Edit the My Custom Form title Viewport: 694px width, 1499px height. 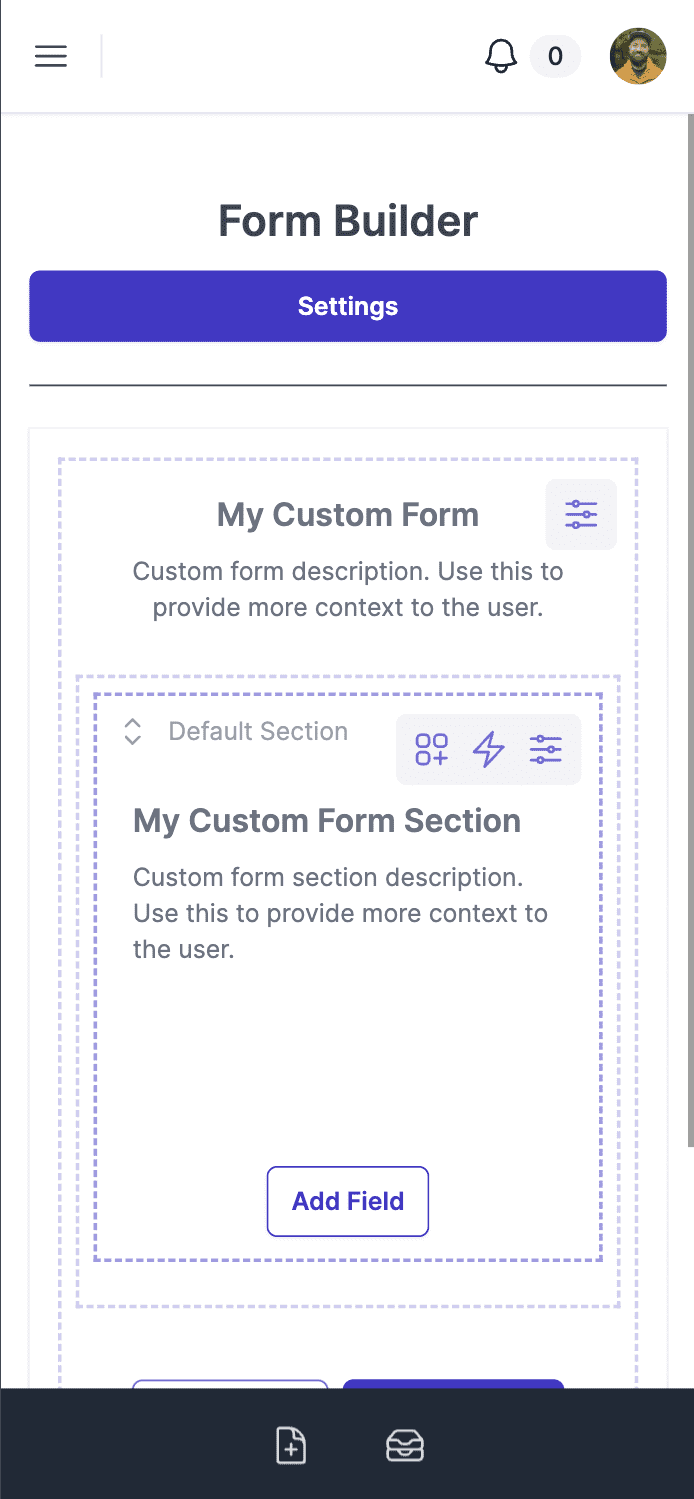[x=348, y=515]
